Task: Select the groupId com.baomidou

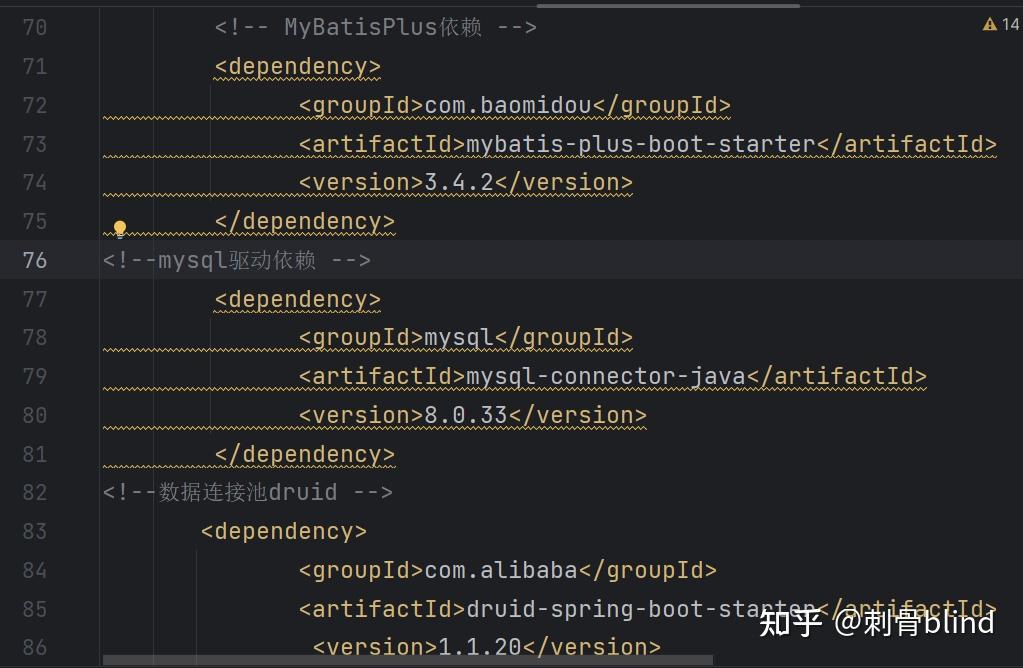Action: (x=510, y=104)
